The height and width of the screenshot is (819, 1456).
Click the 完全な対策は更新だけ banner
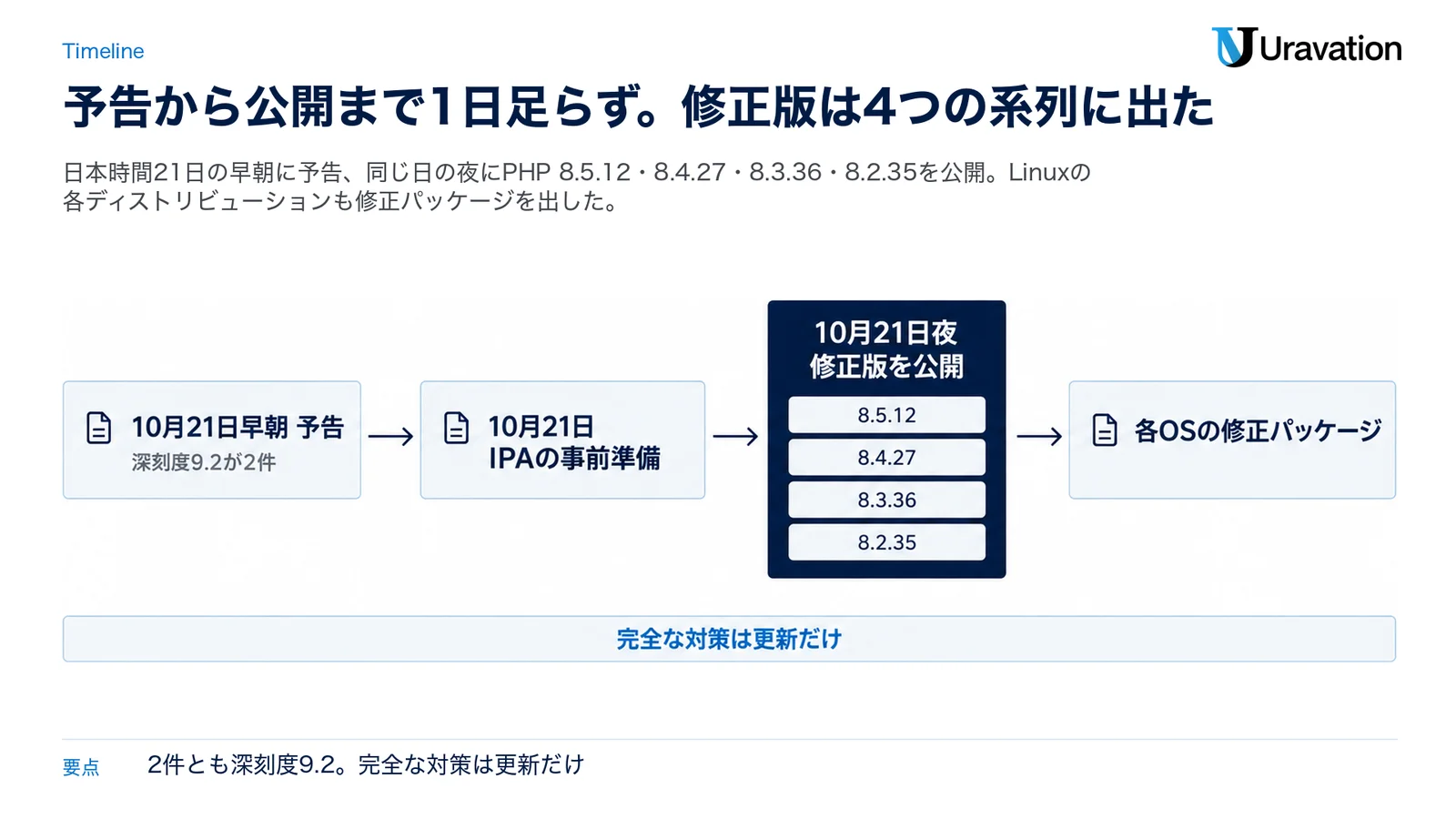pos(729,639)
